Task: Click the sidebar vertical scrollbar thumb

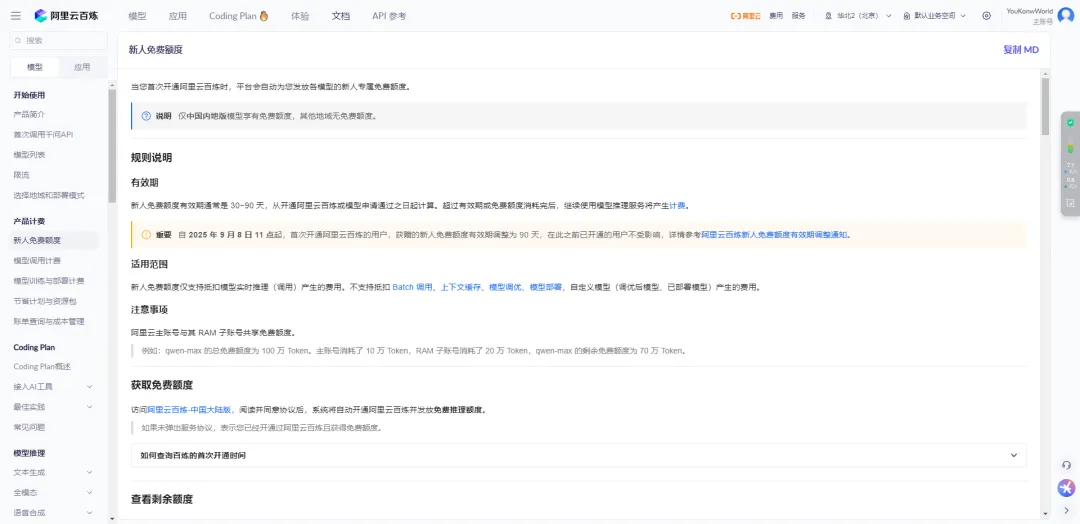Action: click(112, 145)
